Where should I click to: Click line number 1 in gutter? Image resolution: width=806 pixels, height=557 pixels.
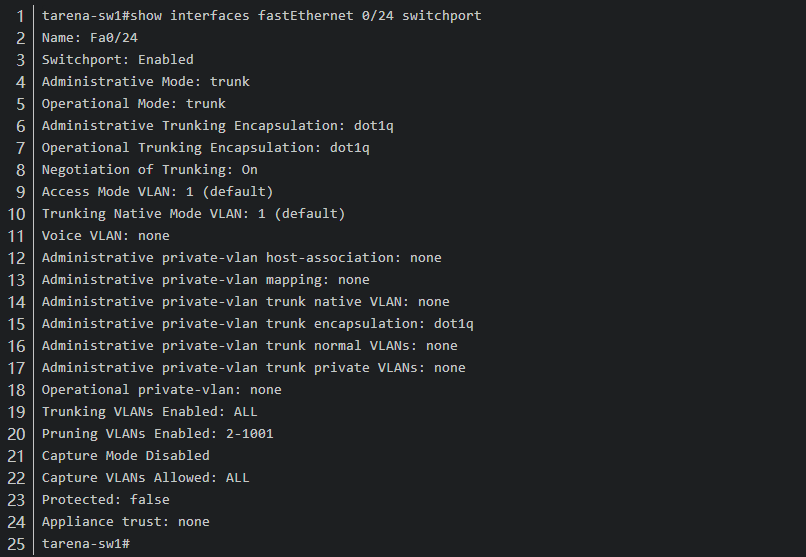20,16
